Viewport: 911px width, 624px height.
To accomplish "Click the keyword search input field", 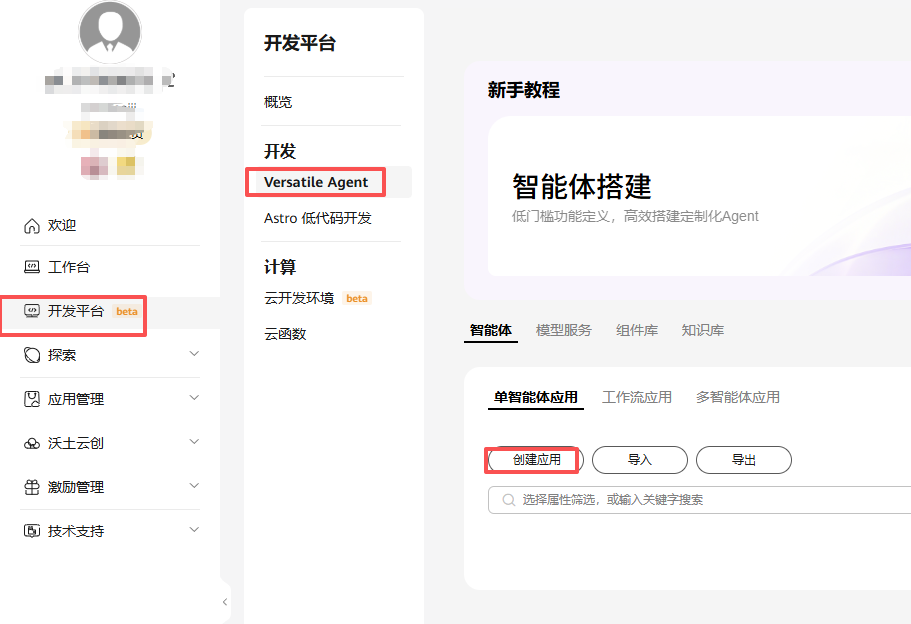I will (620, 499).
